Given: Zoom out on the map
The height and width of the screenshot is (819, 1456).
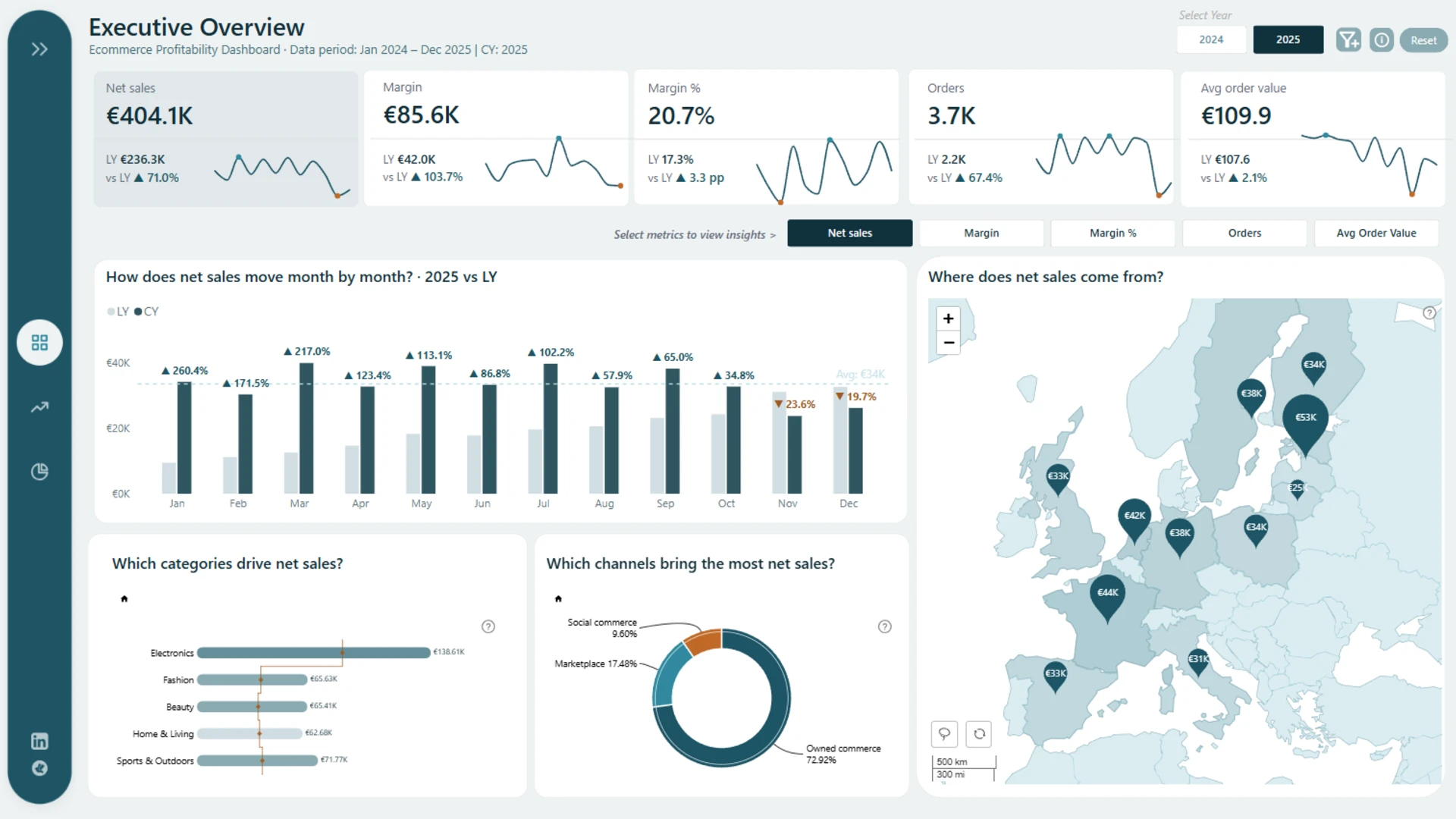Looking at the screenshot, I should (948, 343).
